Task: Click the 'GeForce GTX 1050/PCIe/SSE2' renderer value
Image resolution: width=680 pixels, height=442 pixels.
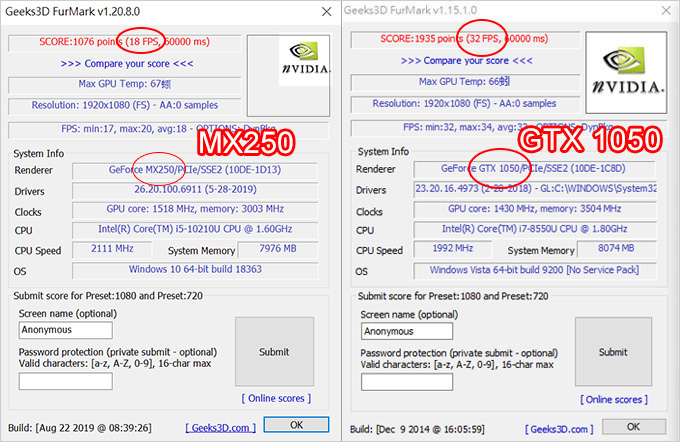Action: [534, 169]
